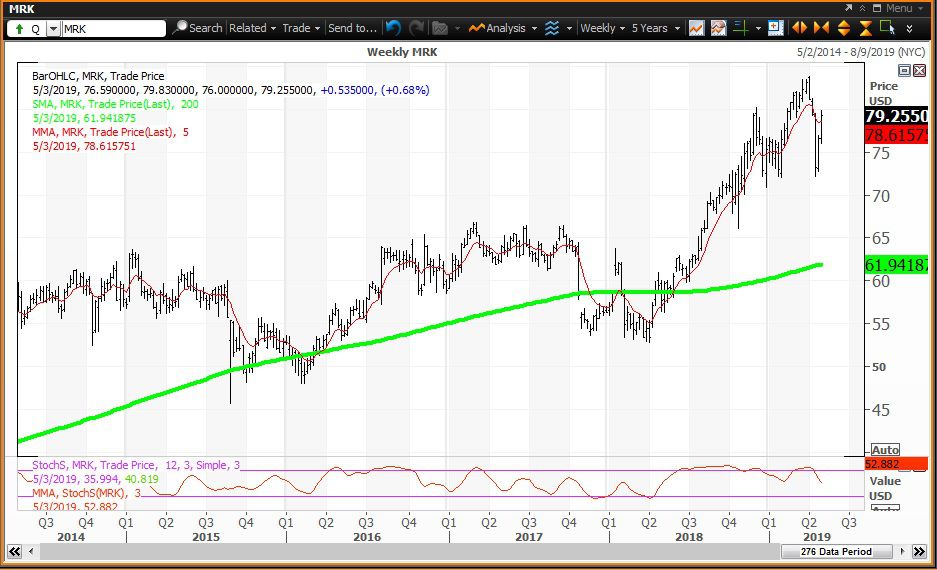Viewport: 937px width, 570px height.
Task: Open the folder template dropdown arrow
Action: point(457,28)
